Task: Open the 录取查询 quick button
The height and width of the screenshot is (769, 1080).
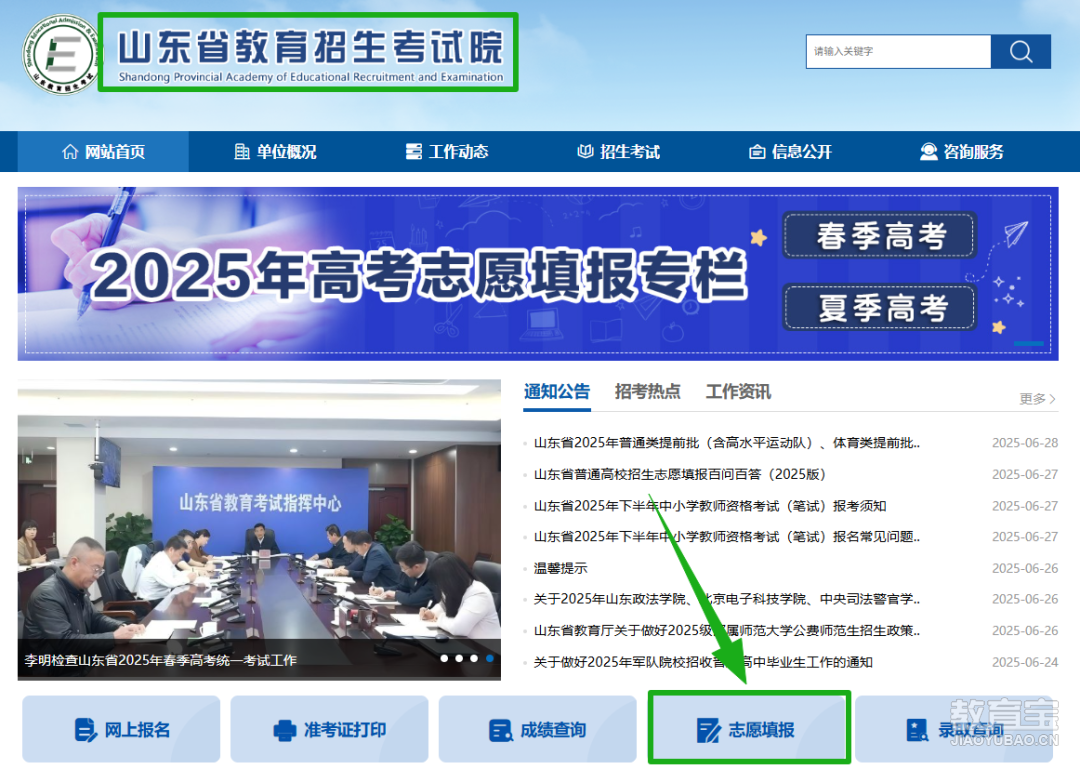Action: click(955, 730)
